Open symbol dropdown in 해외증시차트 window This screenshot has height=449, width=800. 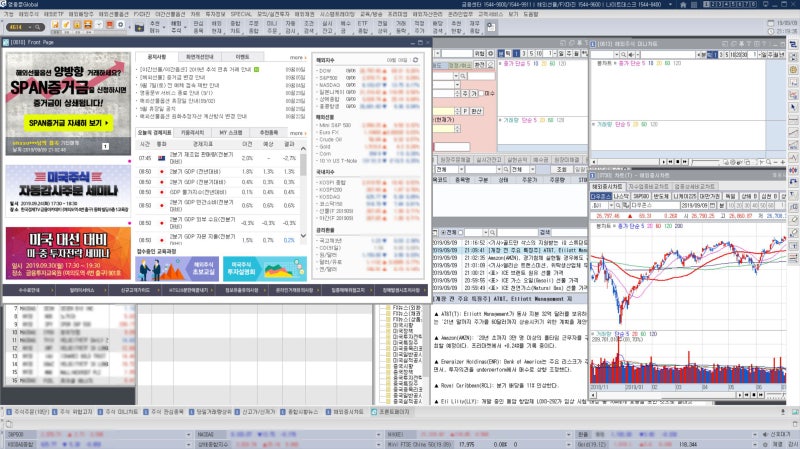click(611, 205)
